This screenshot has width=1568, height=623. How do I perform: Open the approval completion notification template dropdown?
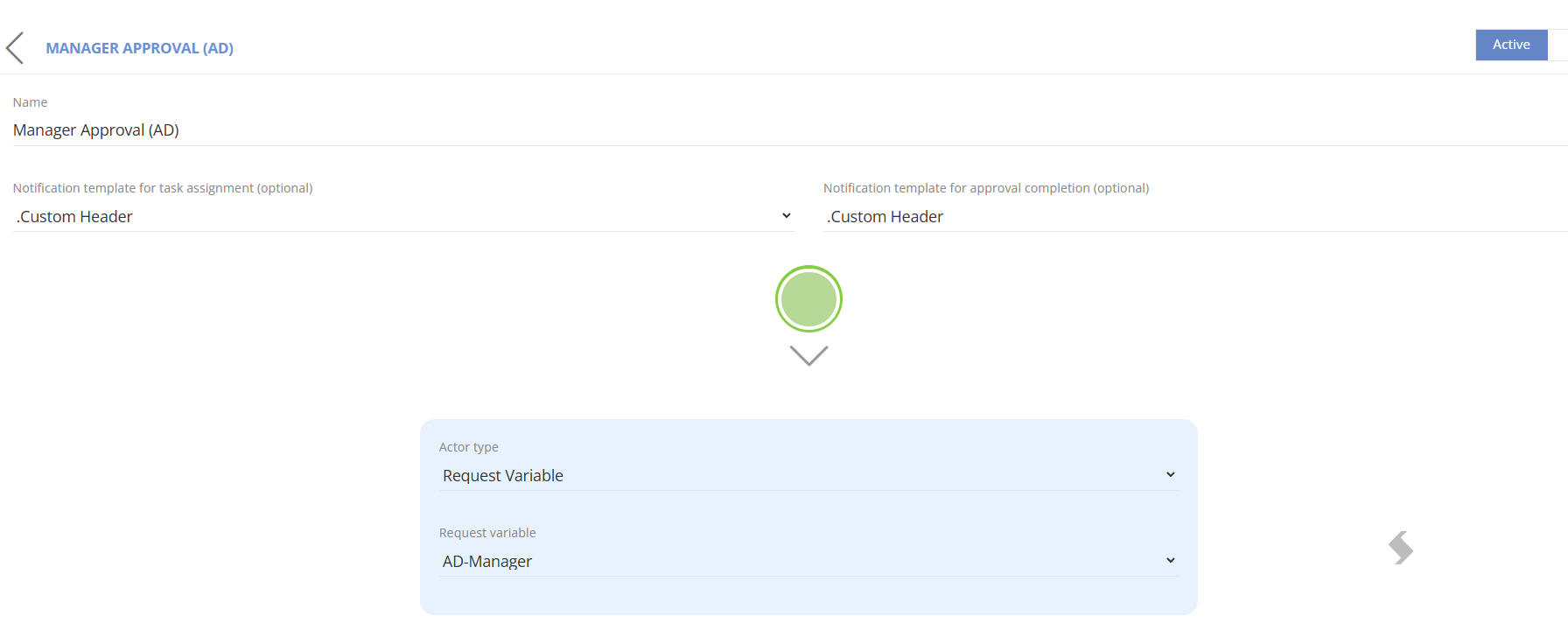(1195, 216)
